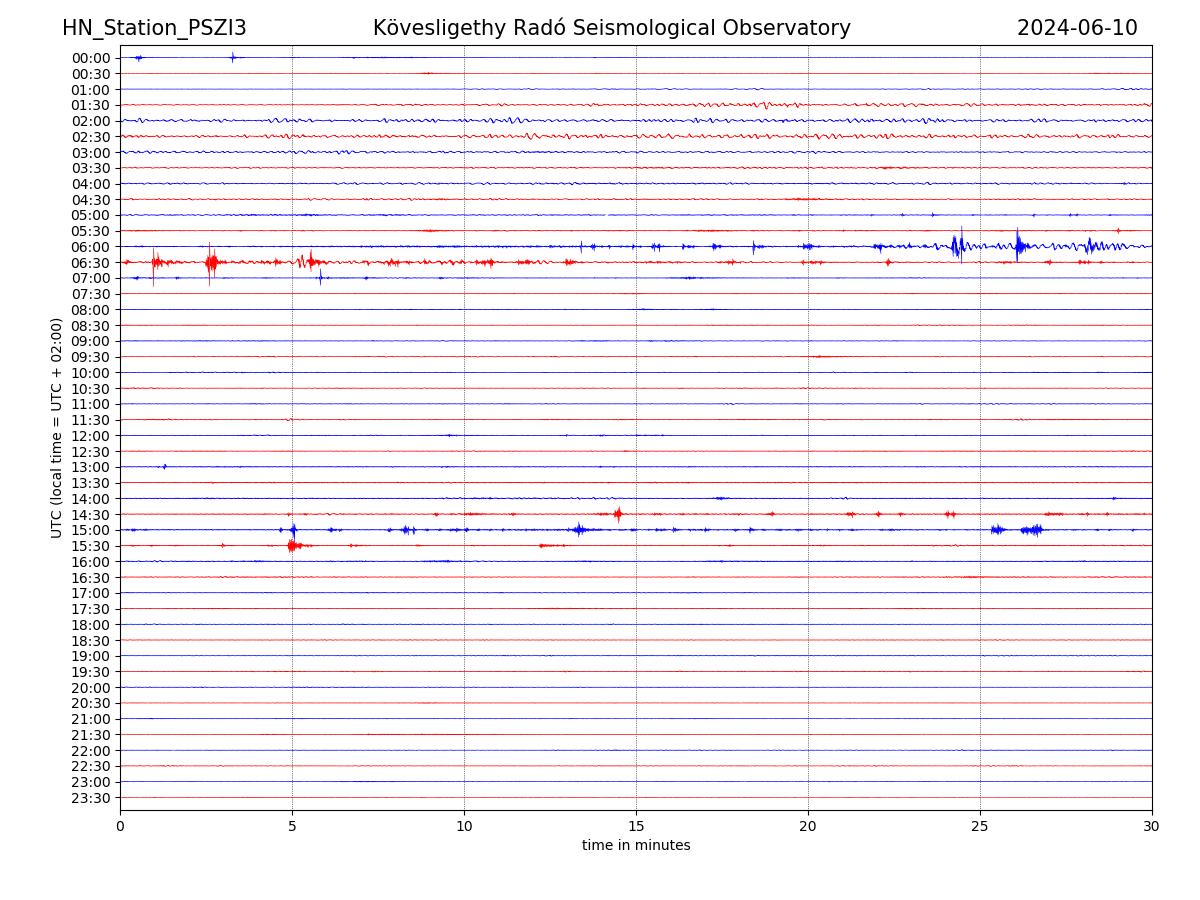Click the 'time in minutes' x-axis label

(x=636, y=846)
